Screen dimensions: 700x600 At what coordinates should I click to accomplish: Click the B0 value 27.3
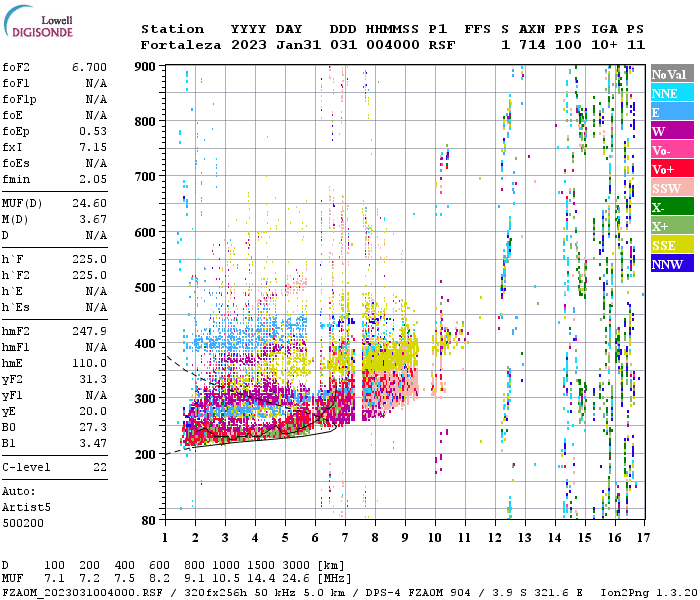click(93, 428)
